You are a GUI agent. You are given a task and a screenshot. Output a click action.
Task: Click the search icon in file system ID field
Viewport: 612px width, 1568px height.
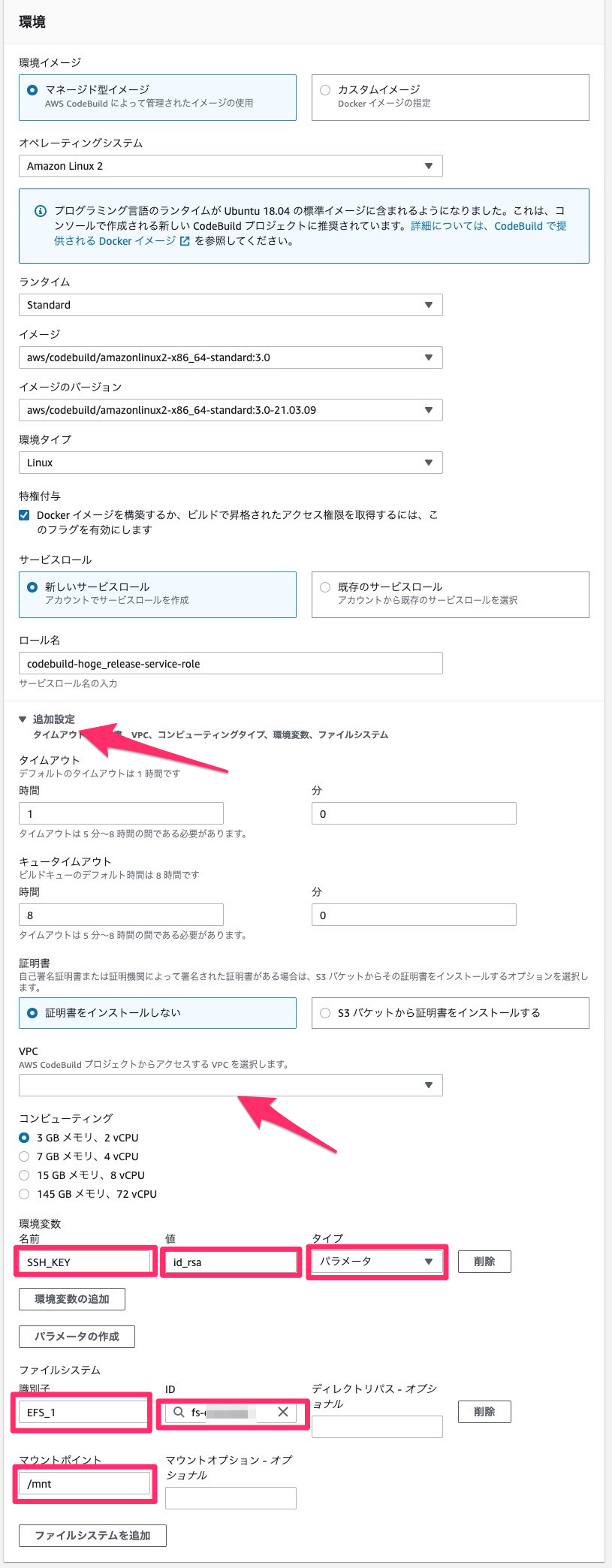179,1412
